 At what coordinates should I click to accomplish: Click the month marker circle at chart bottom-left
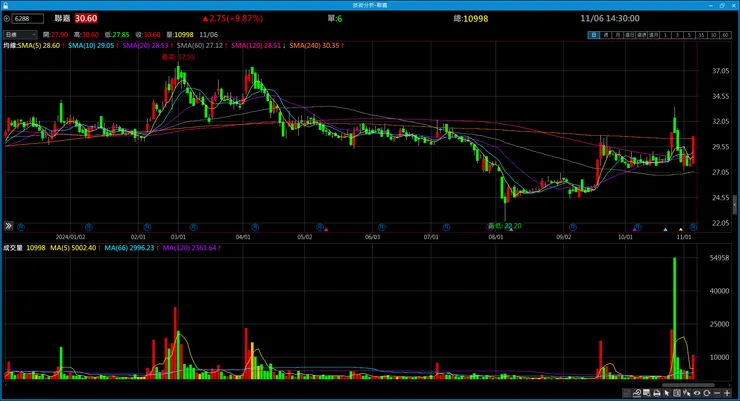point(21,227)
